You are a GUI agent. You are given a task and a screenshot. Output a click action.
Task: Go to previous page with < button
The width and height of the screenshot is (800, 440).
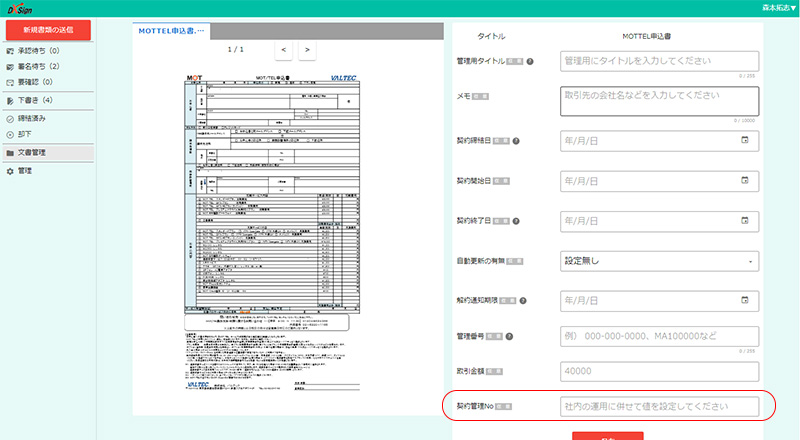coord(284,50)
